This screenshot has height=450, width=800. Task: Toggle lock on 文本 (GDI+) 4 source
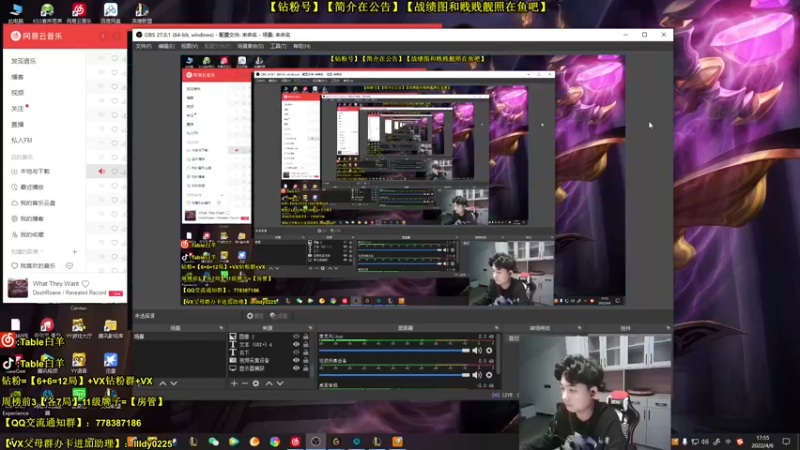tap(306, 344)
